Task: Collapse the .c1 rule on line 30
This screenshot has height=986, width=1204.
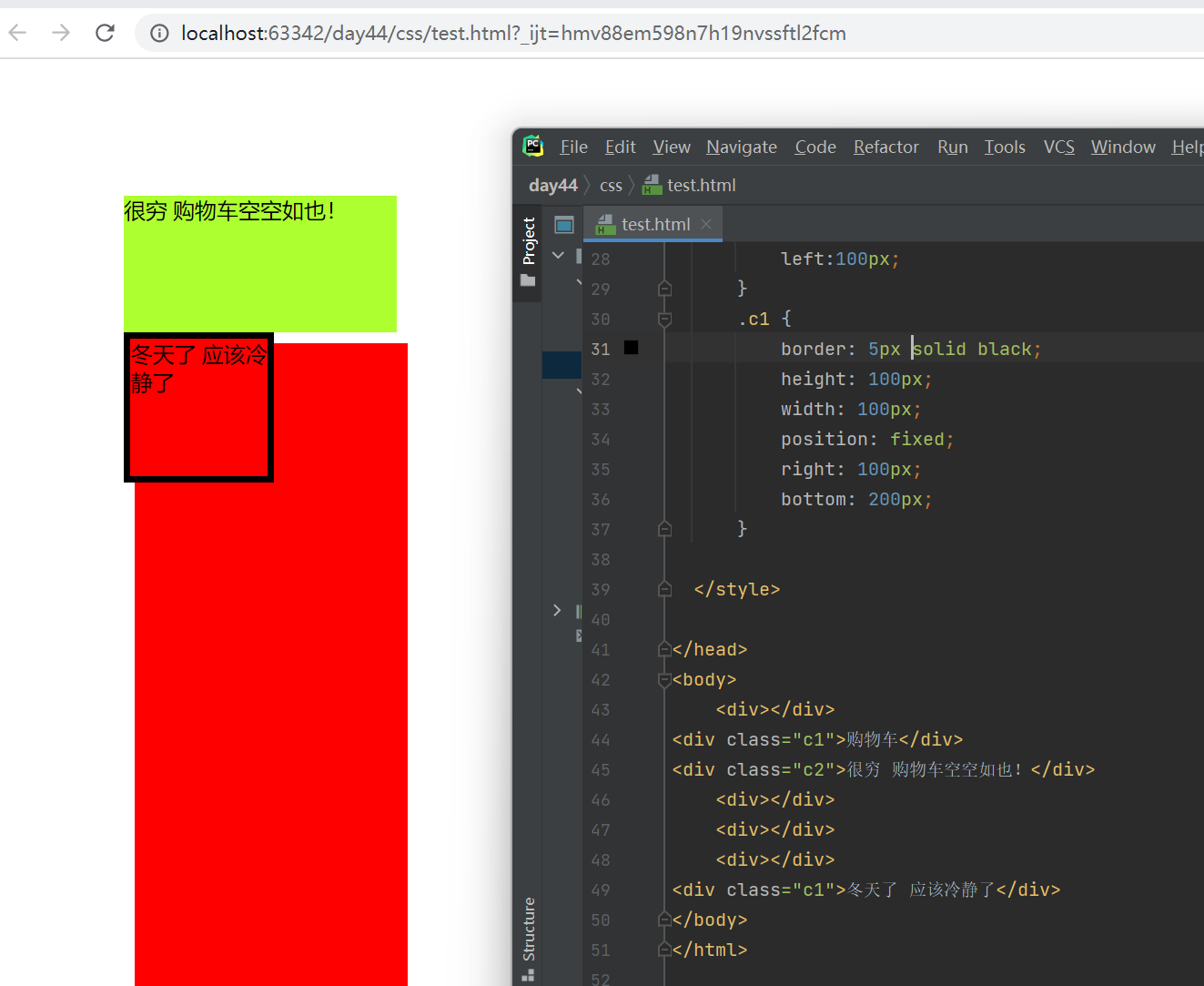Action: [664, 319]
